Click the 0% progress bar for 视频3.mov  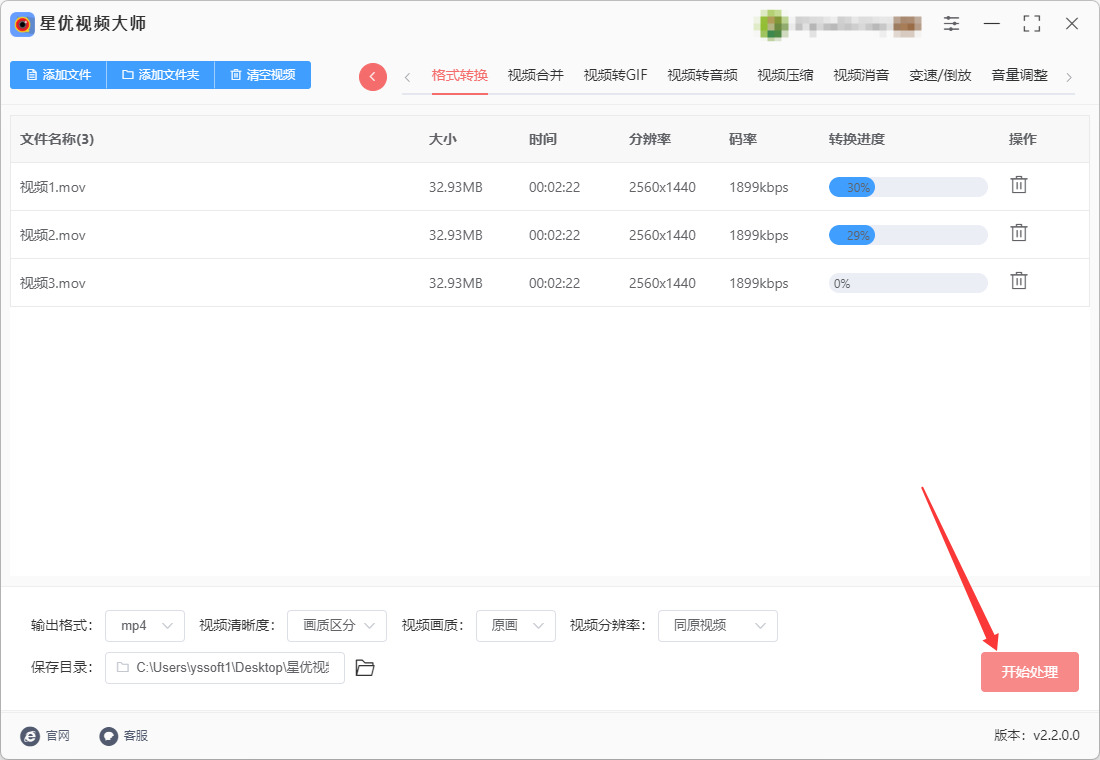(908, 284)
